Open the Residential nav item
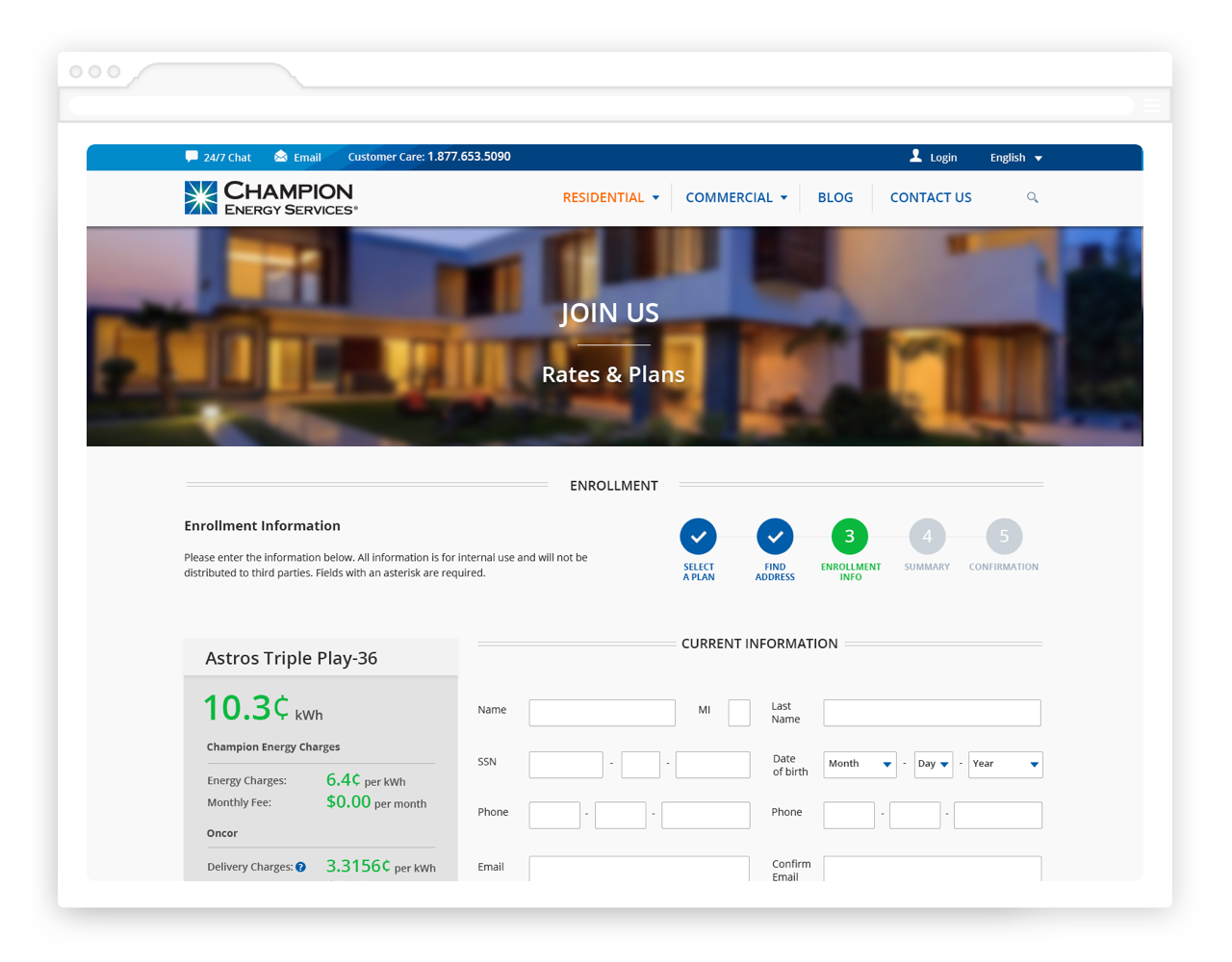Viewport: 1232px width, 962px height. (x=603, y=197)
